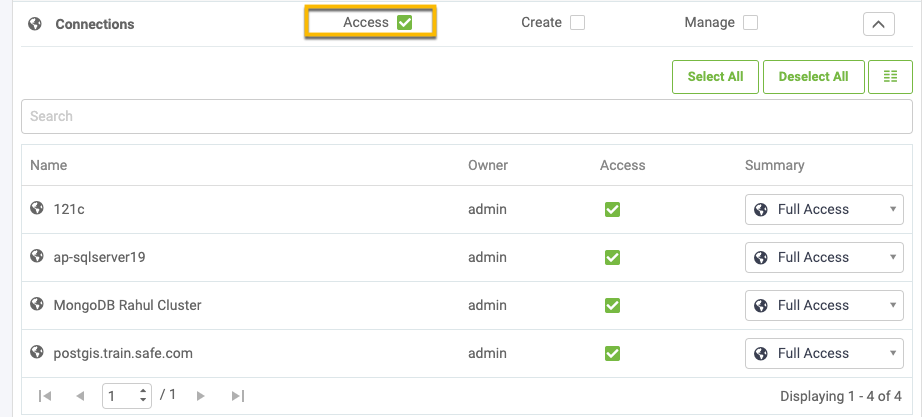The width and height of the screenshot is (922, 417).
Task: Enable the Create permission checkbox
Action: tap(577, 22)
